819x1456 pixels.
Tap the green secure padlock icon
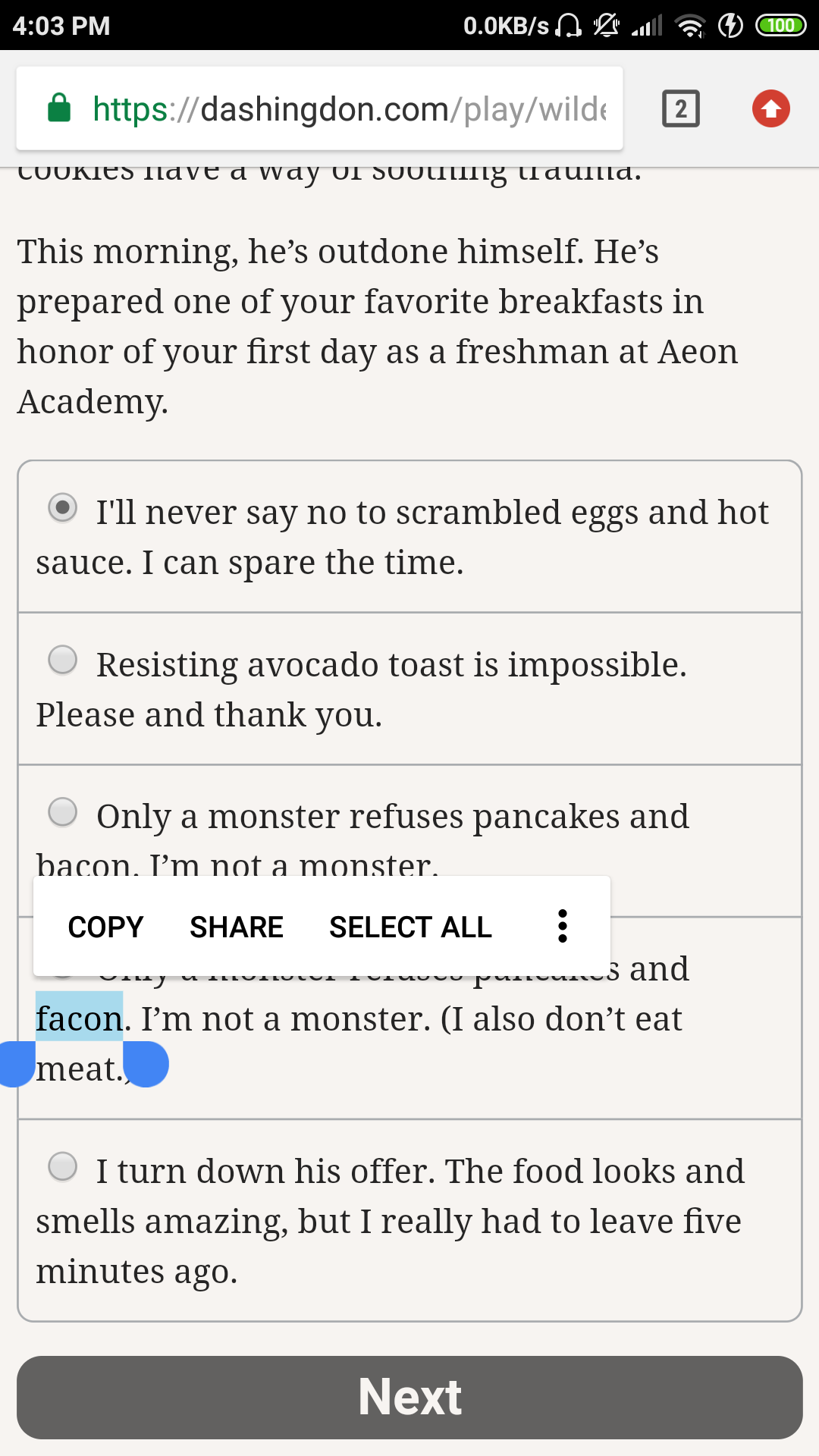tap(59, 108)
